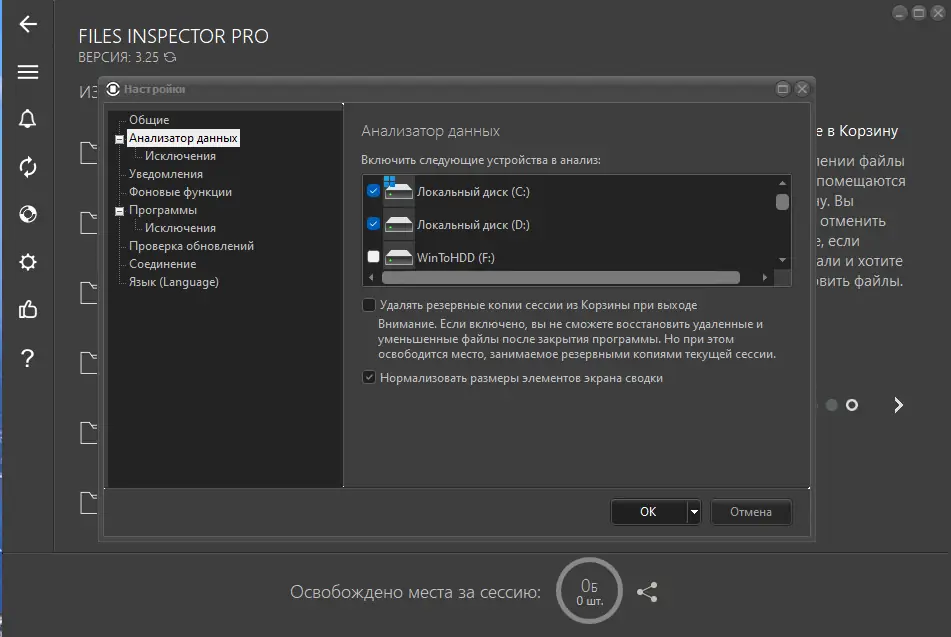Open the hamburger menu in sidebar

[28, 72]
